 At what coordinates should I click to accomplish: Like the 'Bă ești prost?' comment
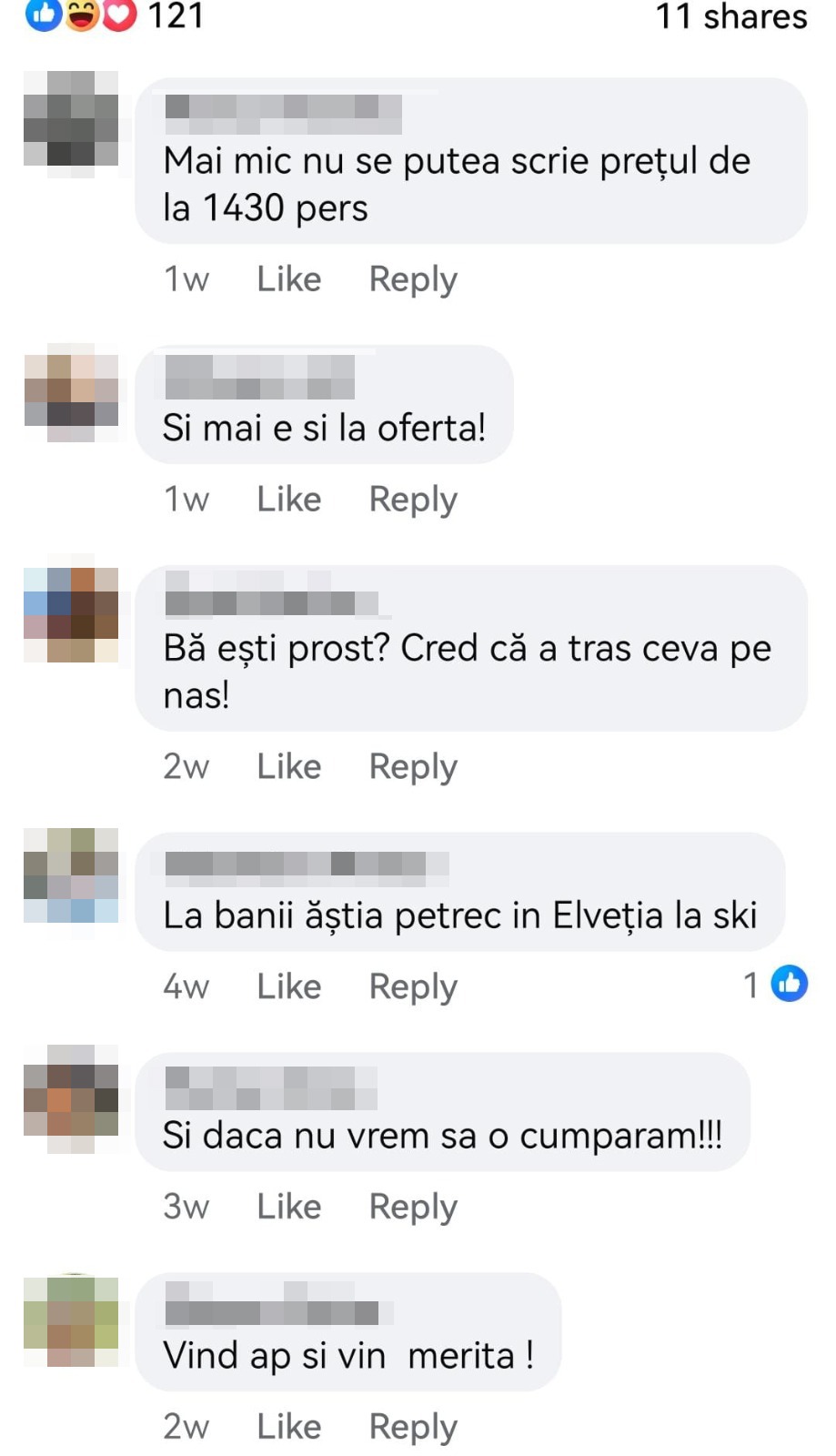click(288, 766)
